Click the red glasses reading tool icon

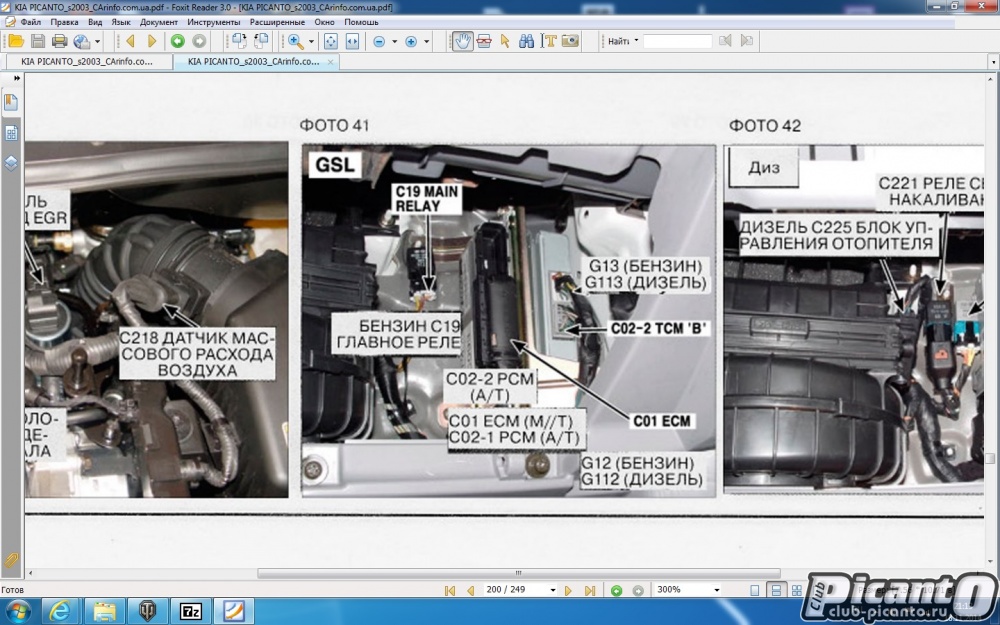click(484, 41)
